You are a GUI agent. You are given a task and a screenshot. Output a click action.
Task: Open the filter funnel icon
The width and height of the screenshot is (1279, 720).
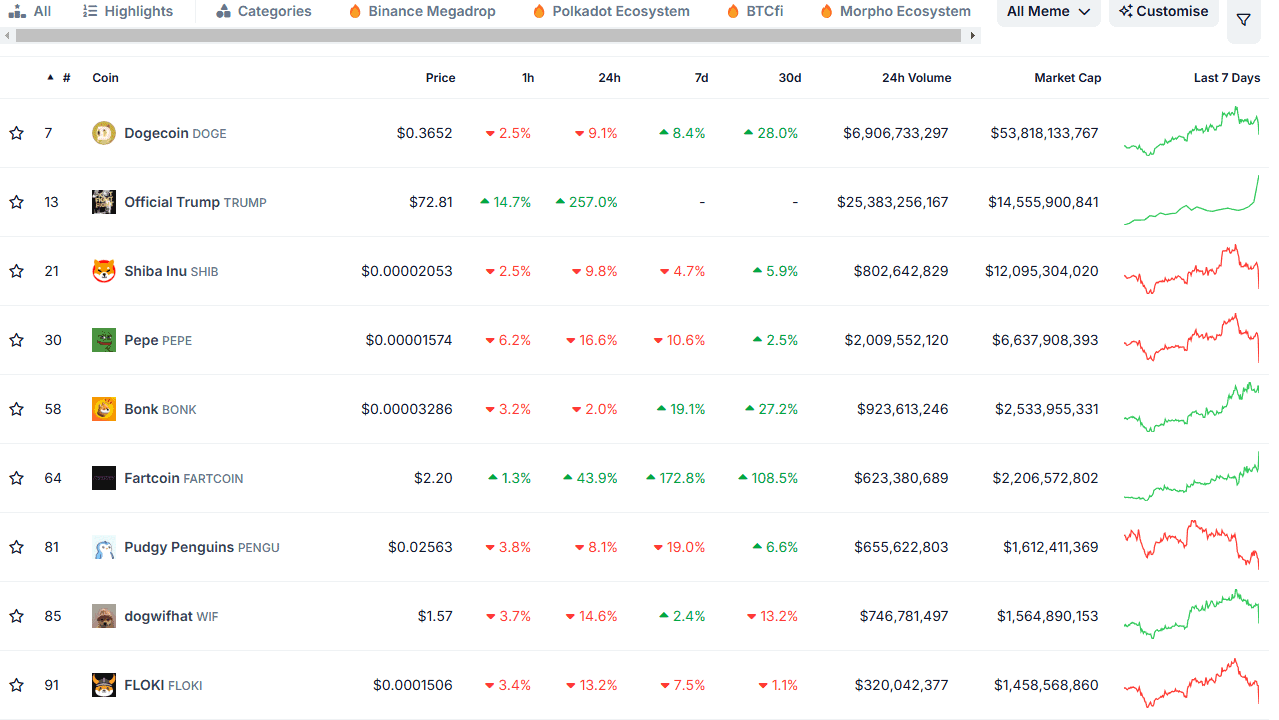tap(1243, 19)
